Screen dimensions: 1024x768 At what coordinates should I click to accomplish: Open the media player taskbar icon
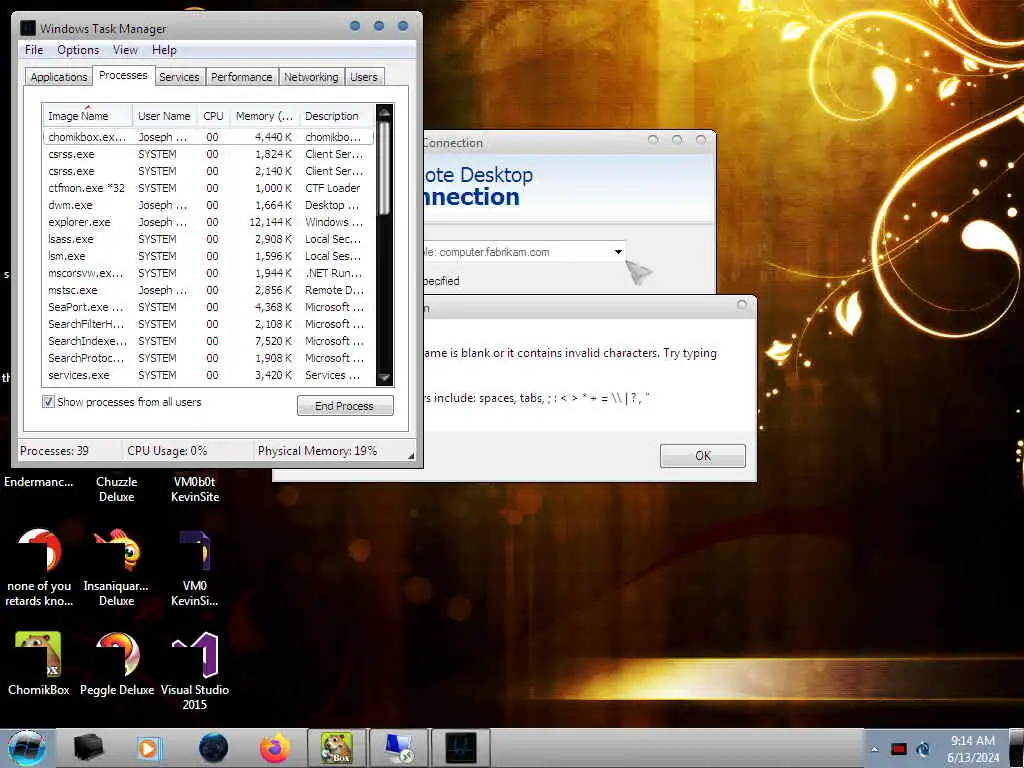click(148, 748)
